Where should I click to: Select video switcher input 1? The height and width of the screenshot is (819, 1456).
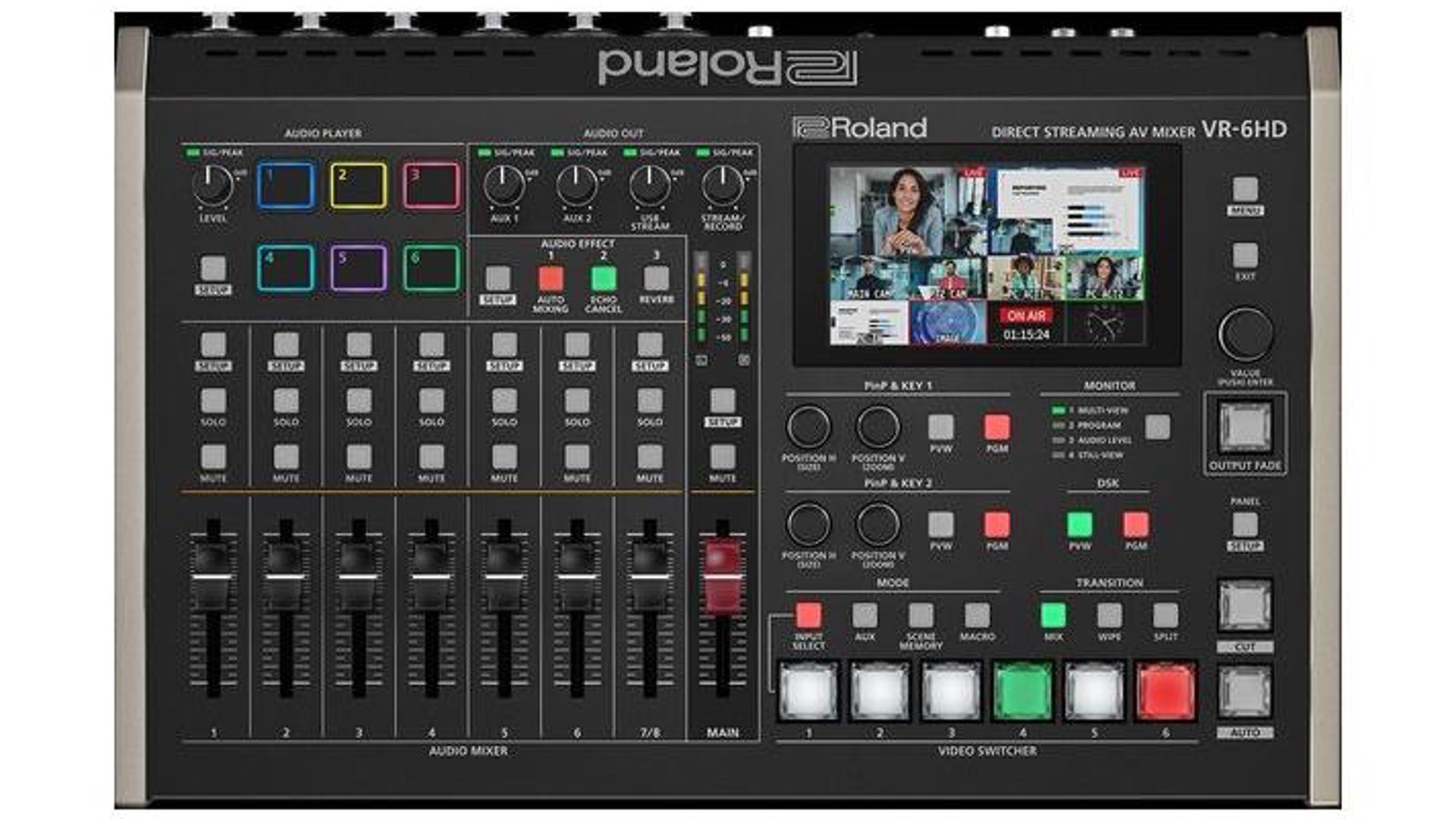(809, 691)
